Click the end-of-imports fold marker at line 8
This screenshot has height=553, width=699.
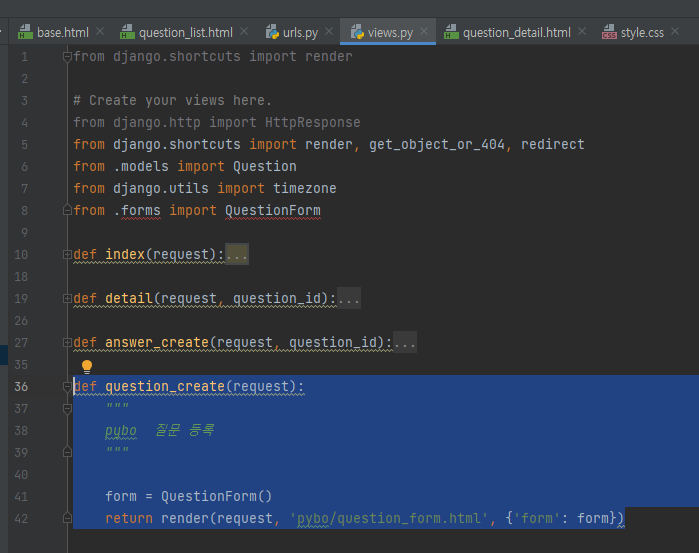[67, 210]
